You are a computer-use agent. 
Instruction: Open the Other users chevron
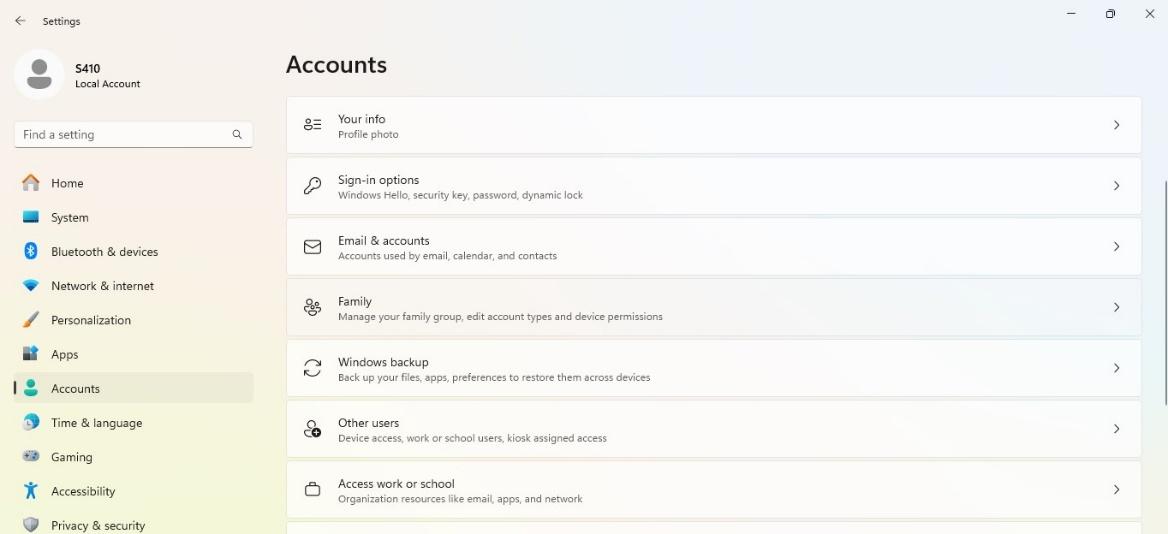pos(1116,429)
